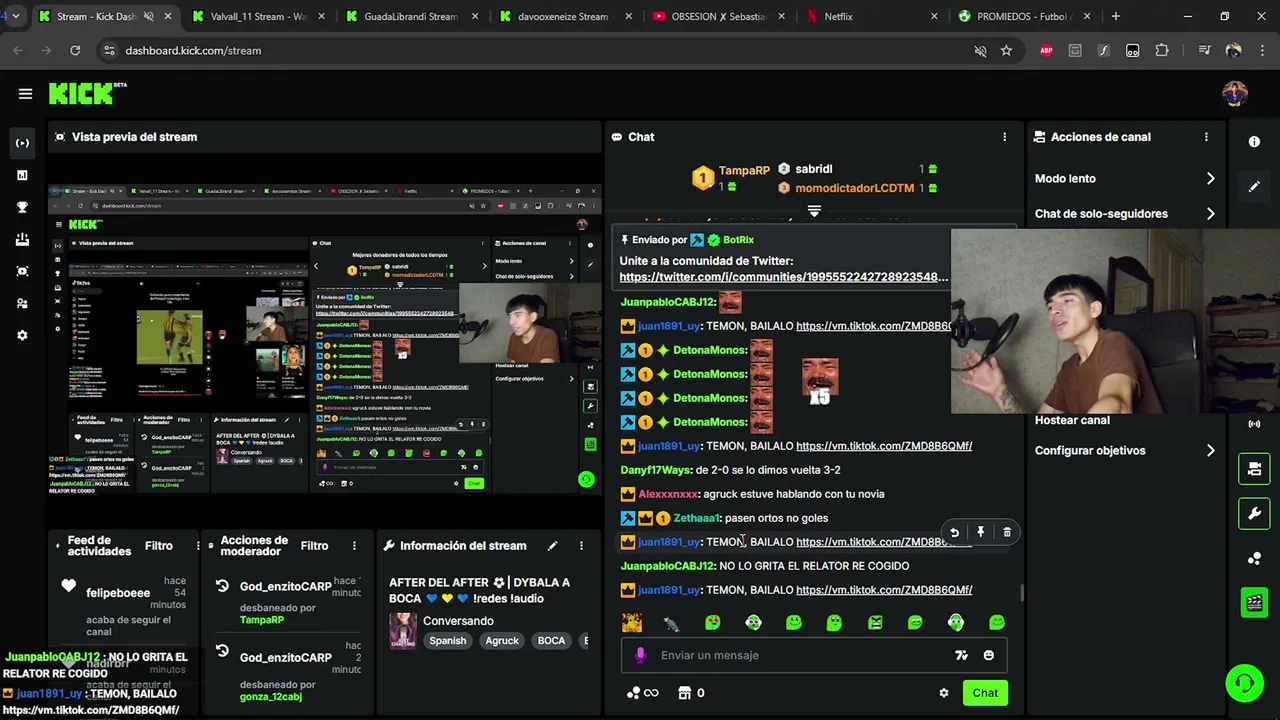Click Filtro in Acciones de moderador

tap(314, 546)
